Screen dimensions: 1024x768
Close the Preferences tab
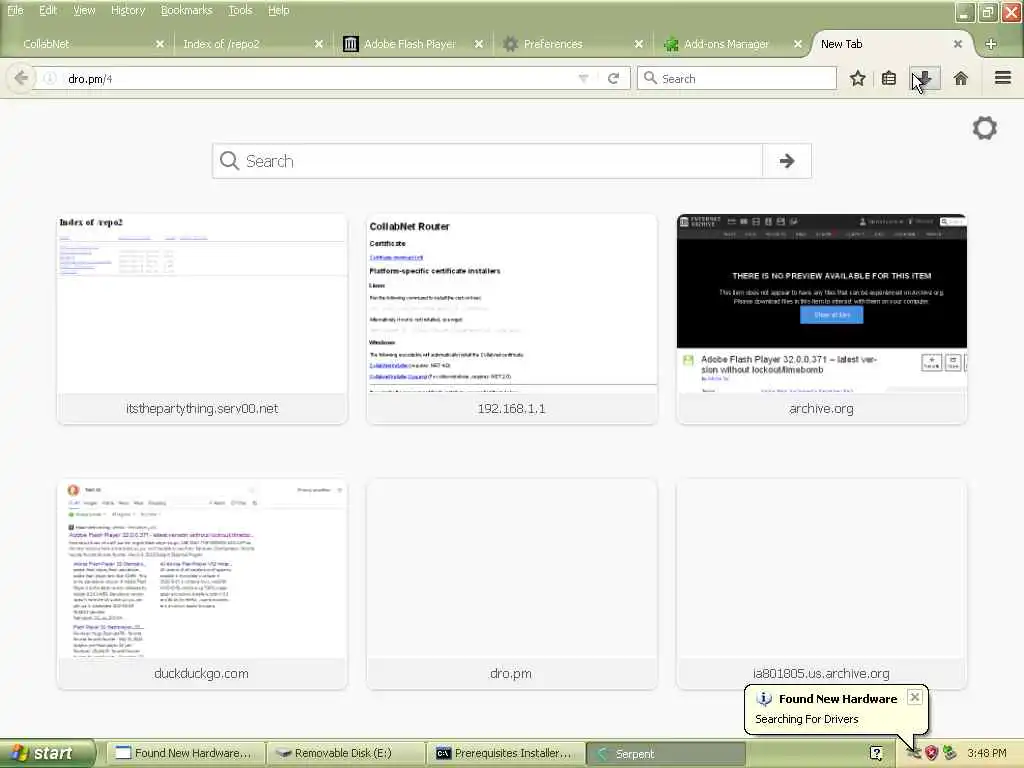[639, 44]
